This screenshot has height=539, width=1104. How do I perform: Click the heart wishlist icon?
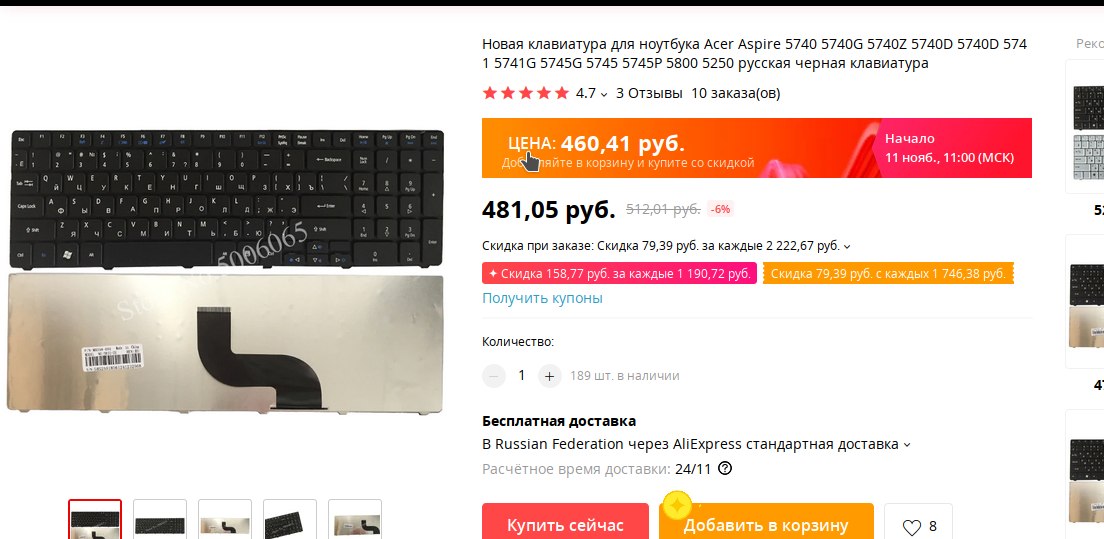[x=912, y=527]
